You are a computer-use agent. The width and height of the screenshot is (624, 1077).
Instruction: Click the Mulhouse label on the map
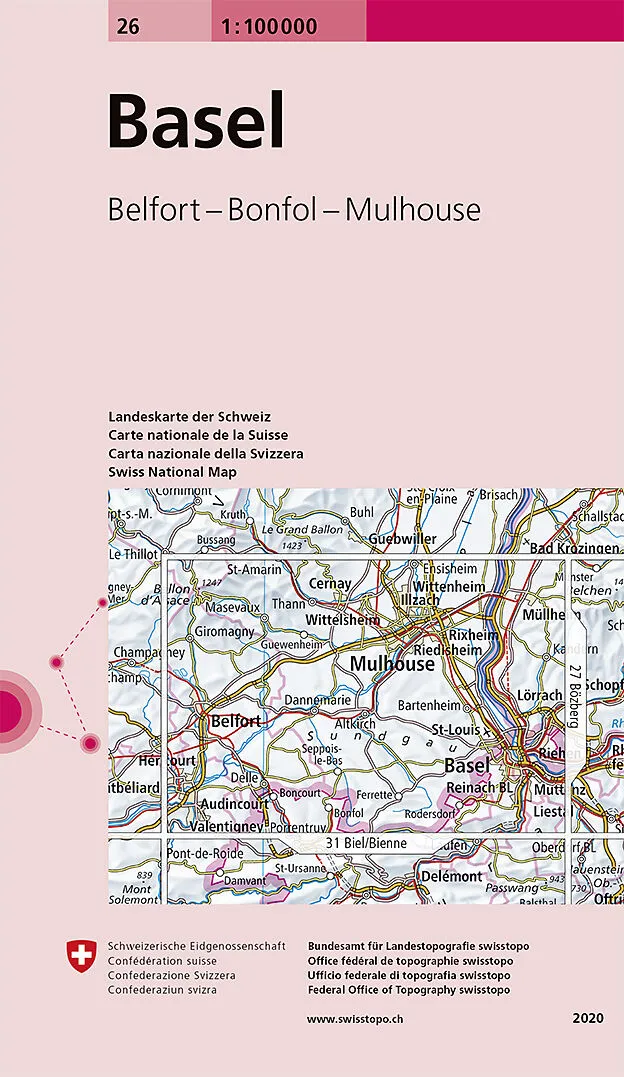click(392, 663)
